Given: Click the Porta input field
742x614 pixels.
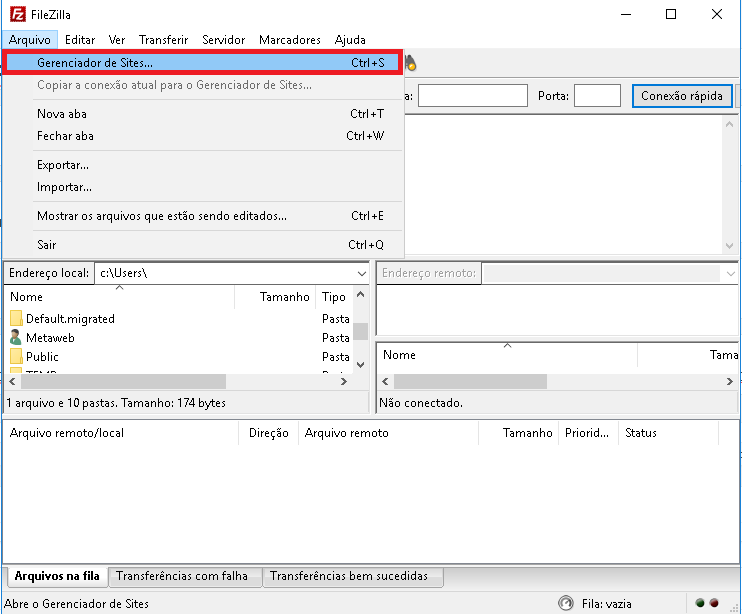Looking at the screenshot, I should 597,96.
